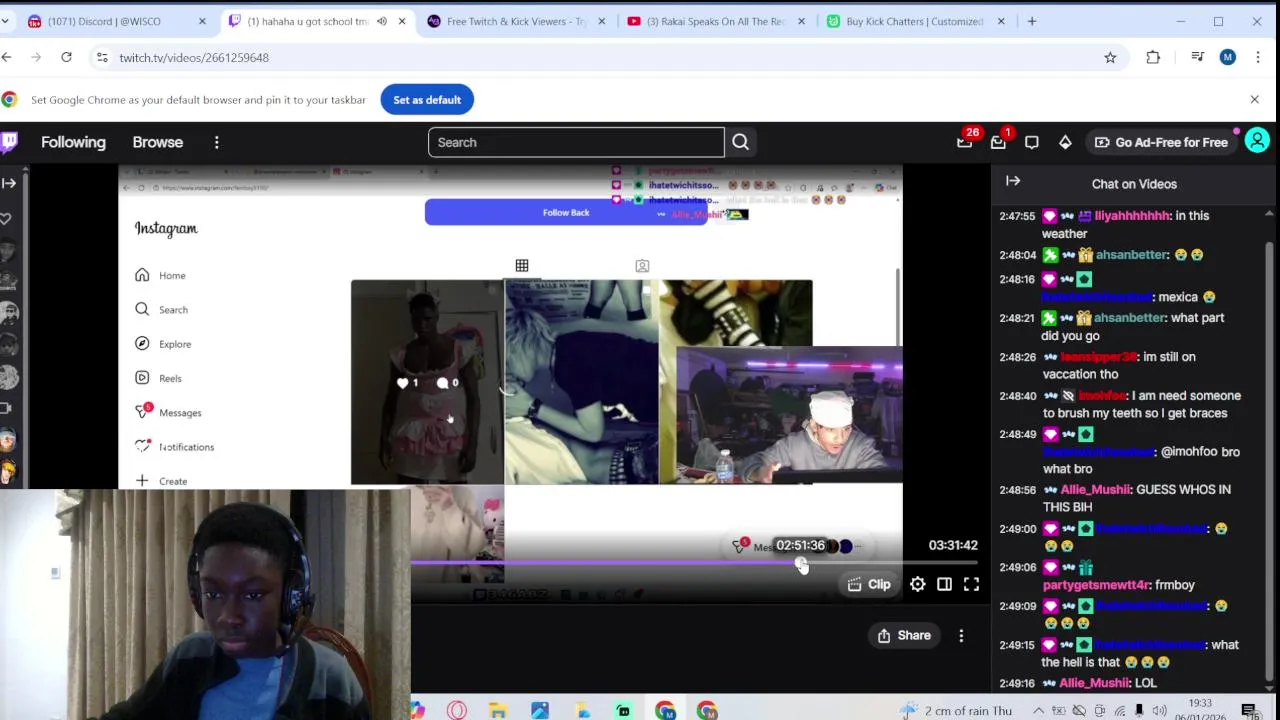Viewport: 1280px width, 720px height.
Task: Open Chrome profile M avatar
Action: (1228, 57)
